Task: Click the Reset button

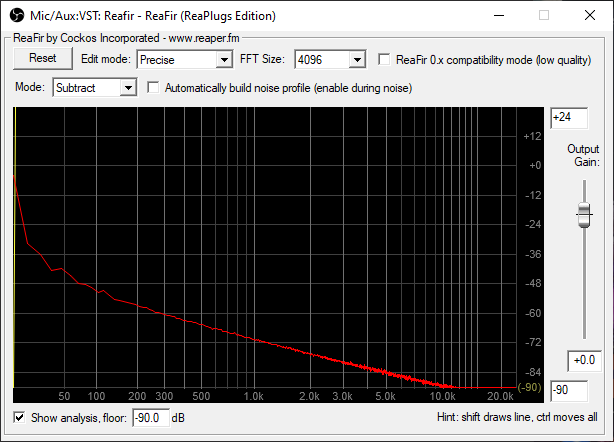Action: (43, 58)
